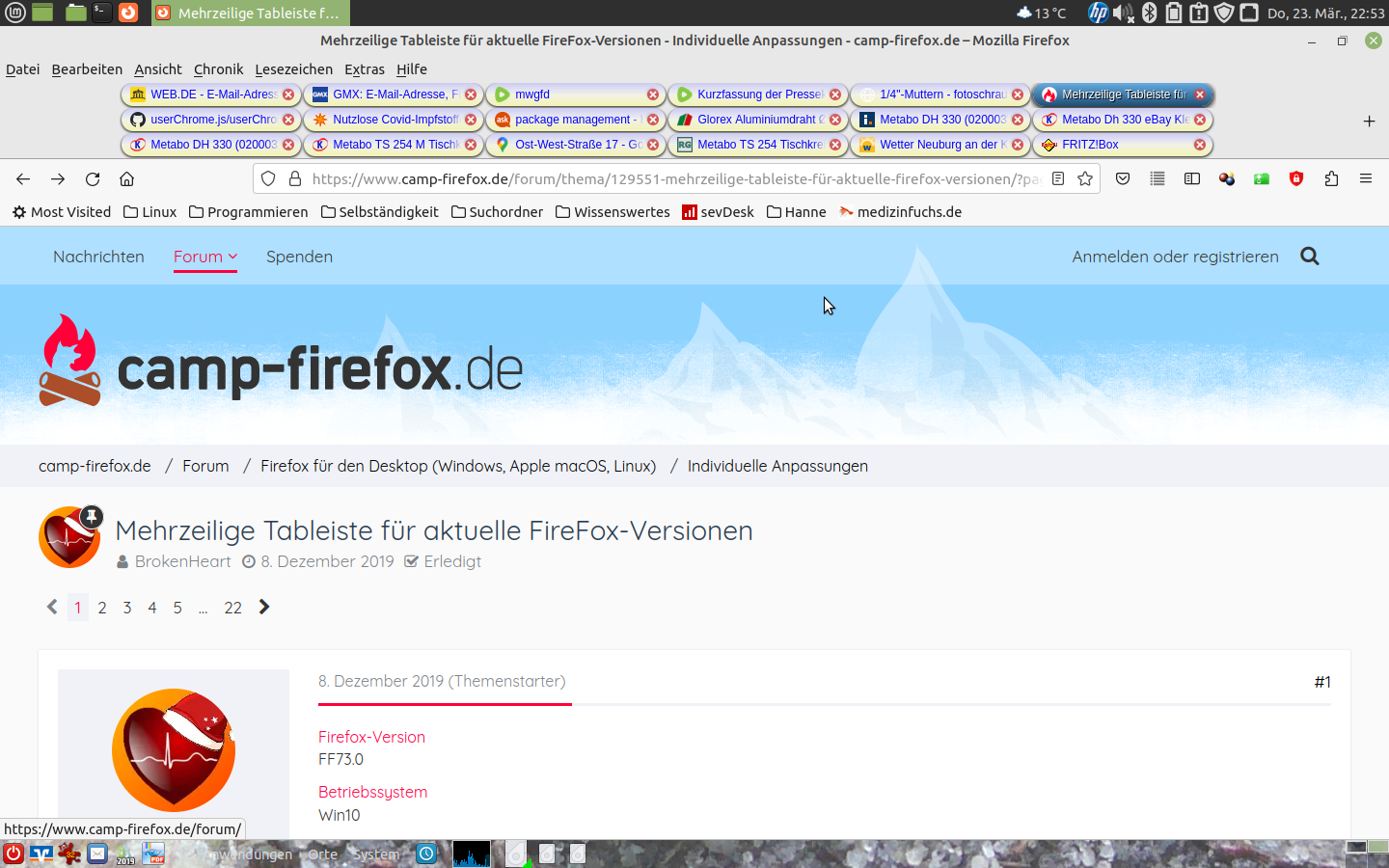Open the Extras menu
This screenshot has height=868, width=1389.
[365, 69]
